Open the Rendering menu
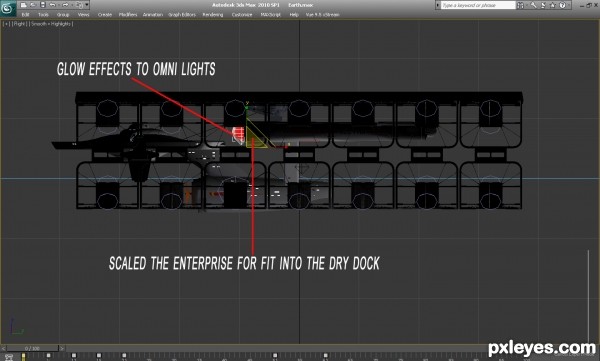 [212, 15]
